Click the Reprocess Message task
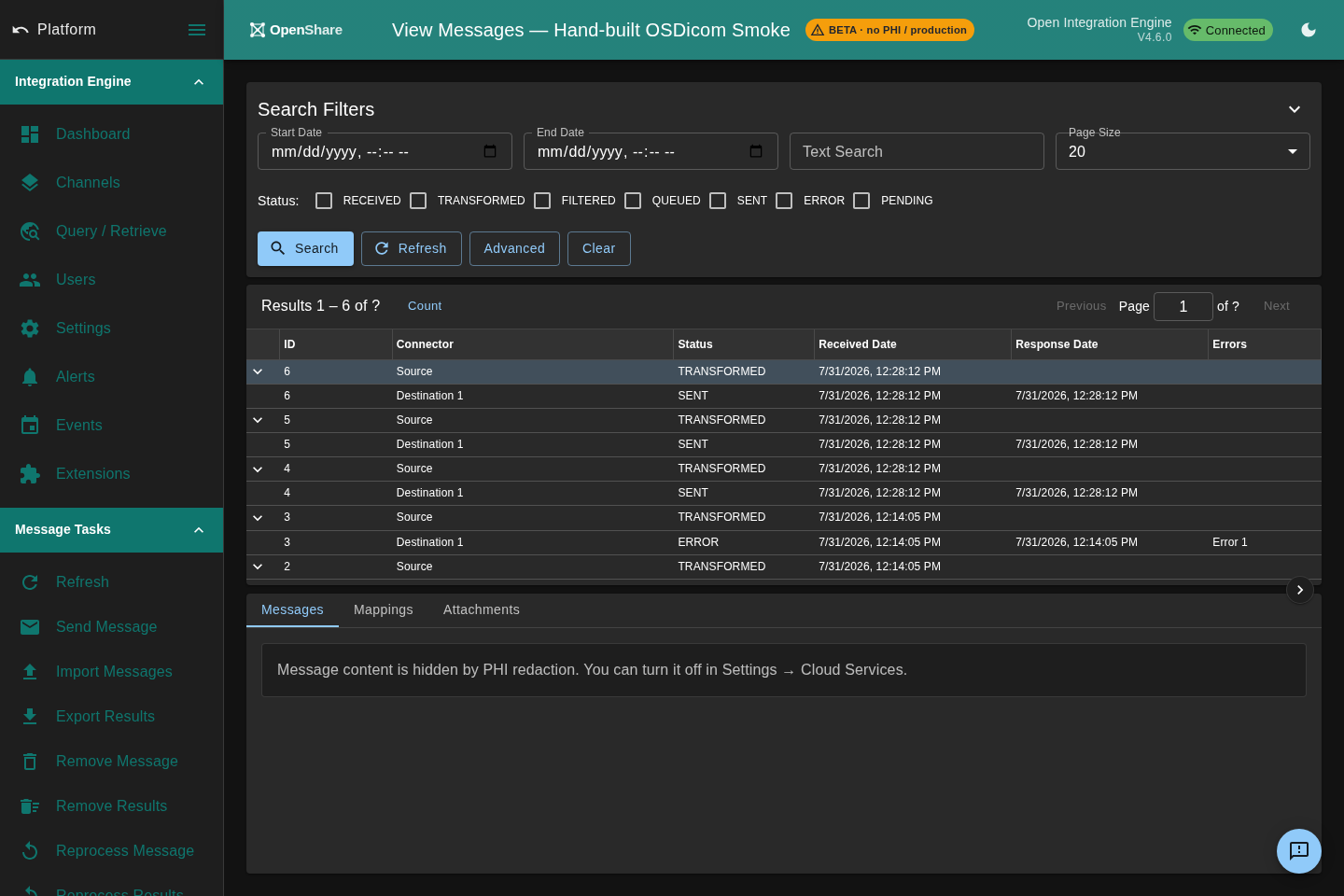Image resolution: width=1344 pixels, height=896 pixels. 111,851
